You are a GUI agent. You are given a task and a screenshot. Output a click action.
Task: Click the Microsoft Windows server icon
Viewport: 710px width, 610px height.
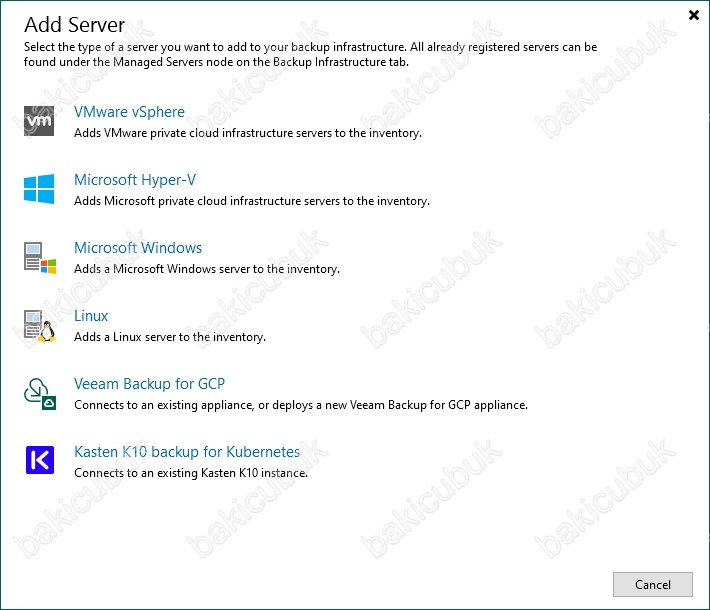[x=40, y=257]
